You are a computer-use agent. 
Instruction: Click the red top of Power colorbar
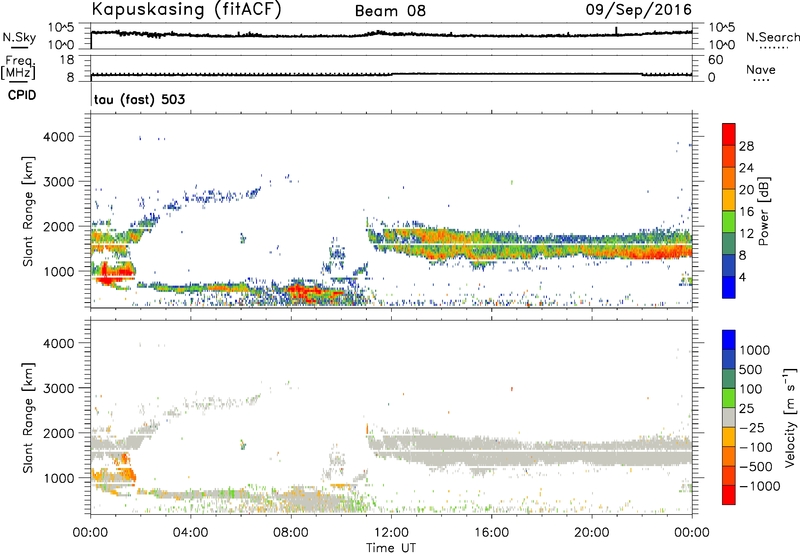click(x=729, y=132)
